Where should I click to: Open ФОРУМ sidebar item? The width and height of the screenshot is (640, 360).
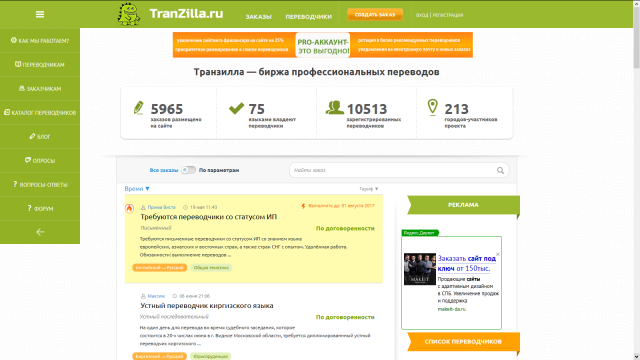[x=40, y=209]
